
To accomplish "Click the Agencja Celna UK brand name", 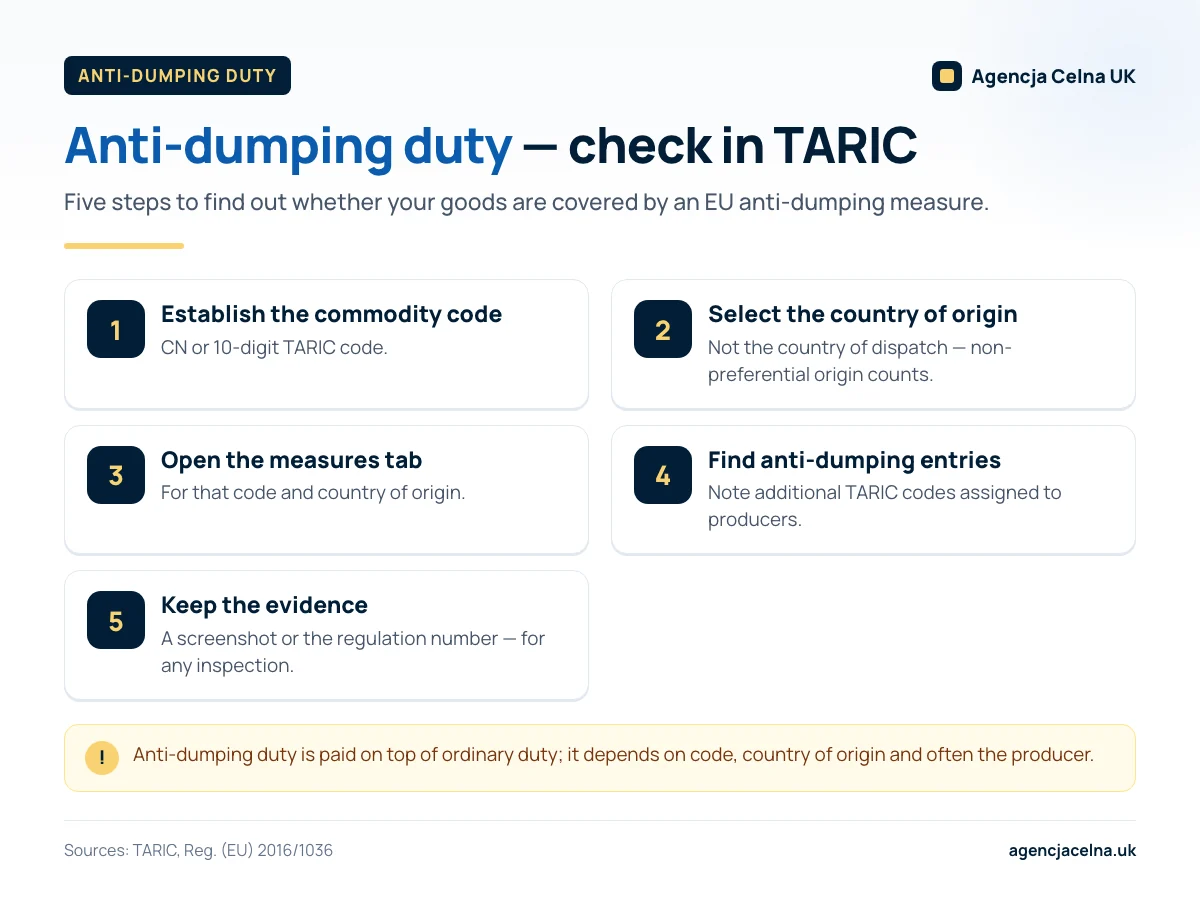I will click(1053, 76).
